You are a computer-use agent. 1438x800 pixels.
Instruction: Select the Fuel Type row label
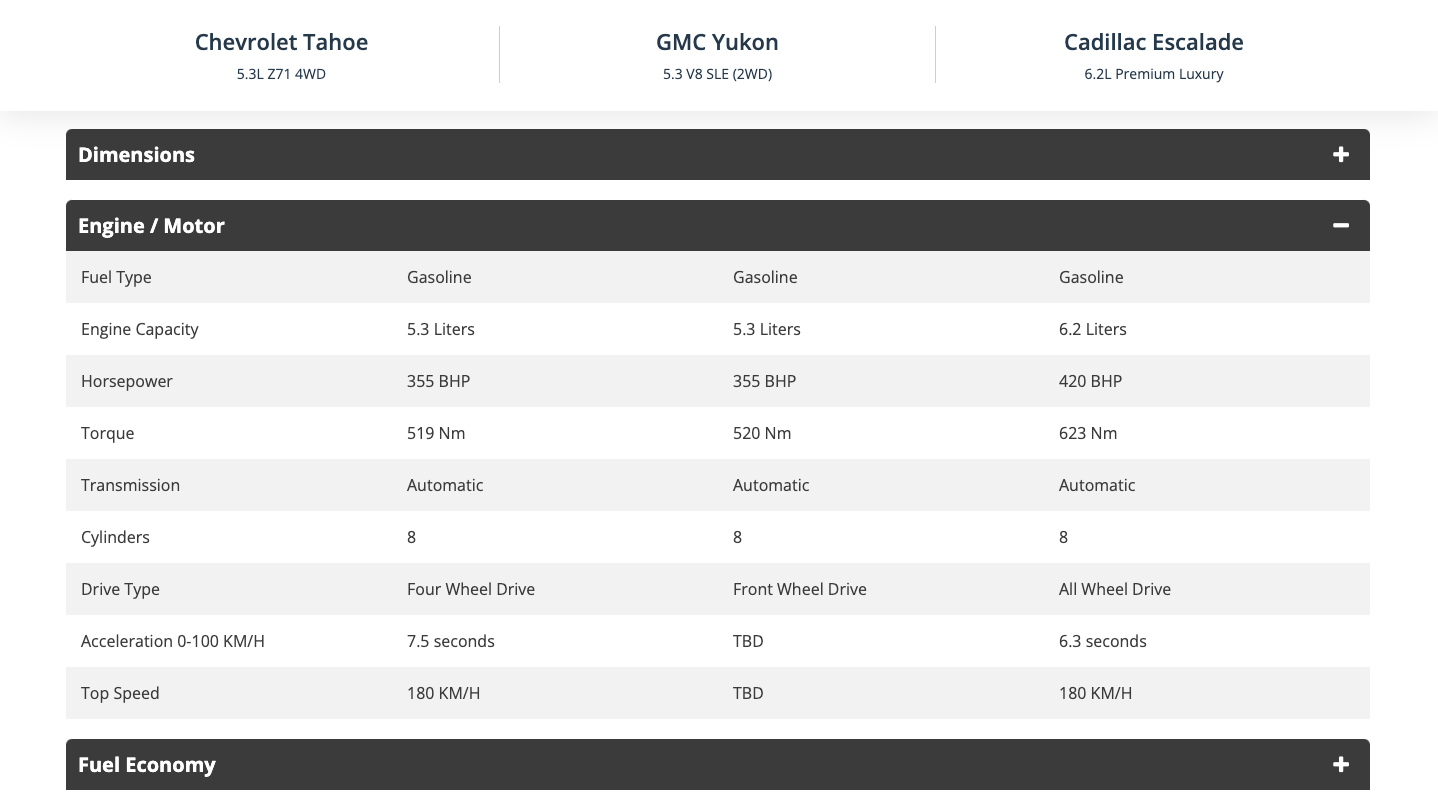[x=116, y=277]
